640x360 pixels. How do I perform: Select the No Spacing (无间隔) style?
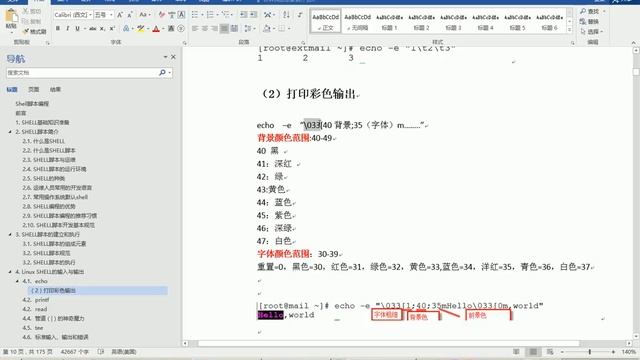pos(358,21)
